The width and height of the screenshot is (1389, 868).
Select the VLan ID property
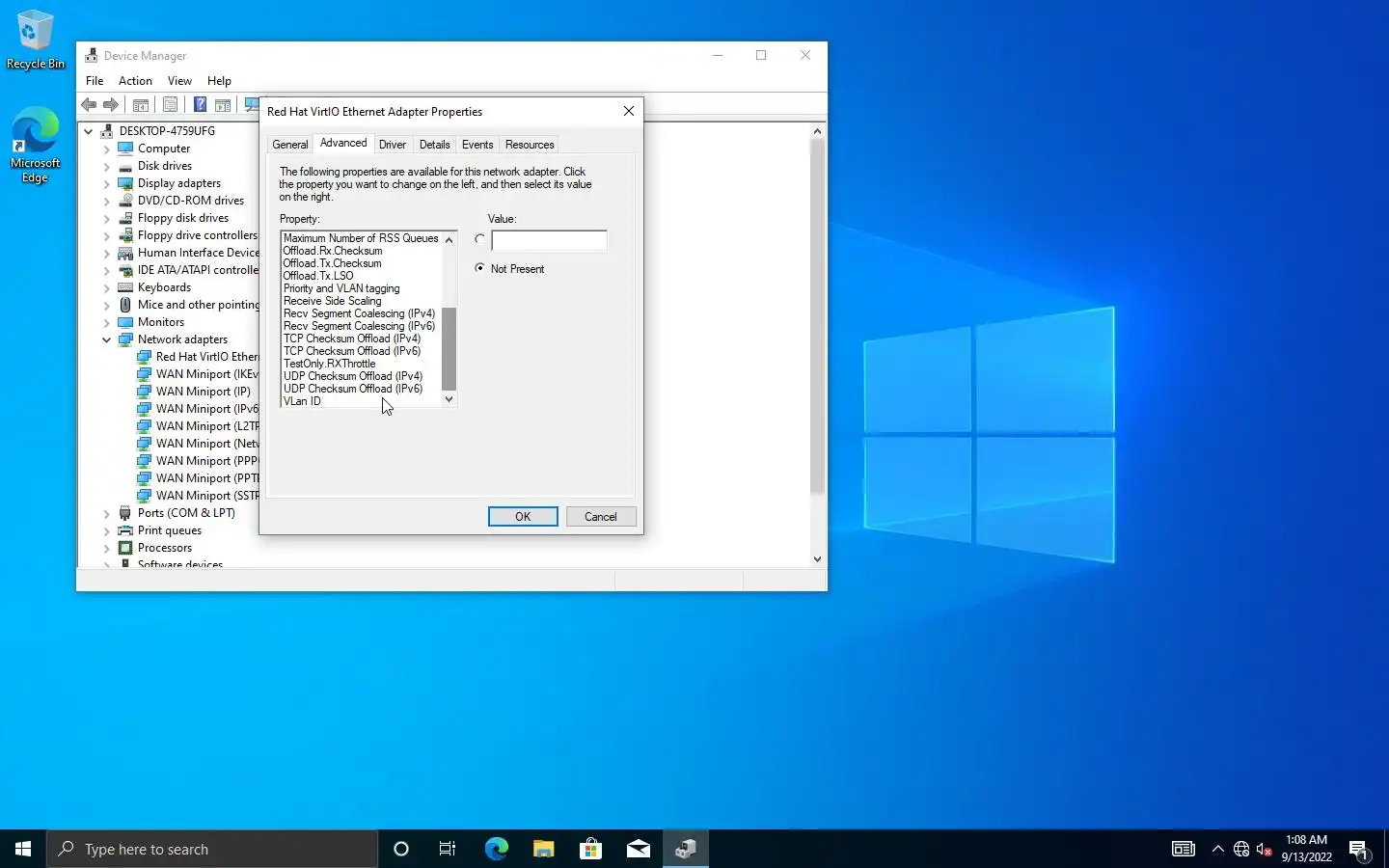303,401
